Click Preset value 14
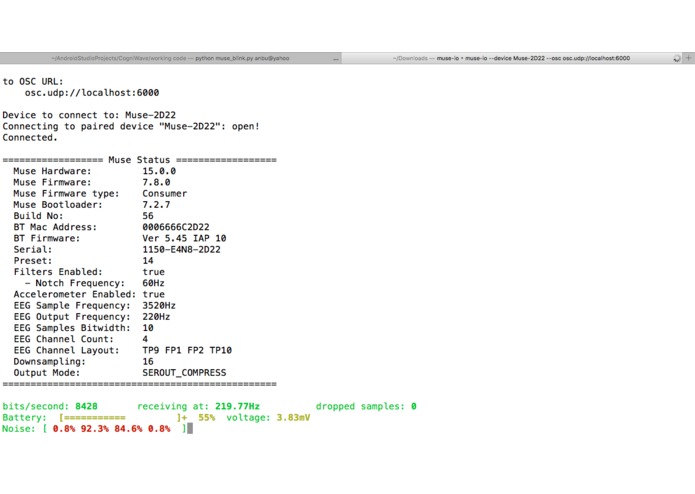 [x=148, y=261]
